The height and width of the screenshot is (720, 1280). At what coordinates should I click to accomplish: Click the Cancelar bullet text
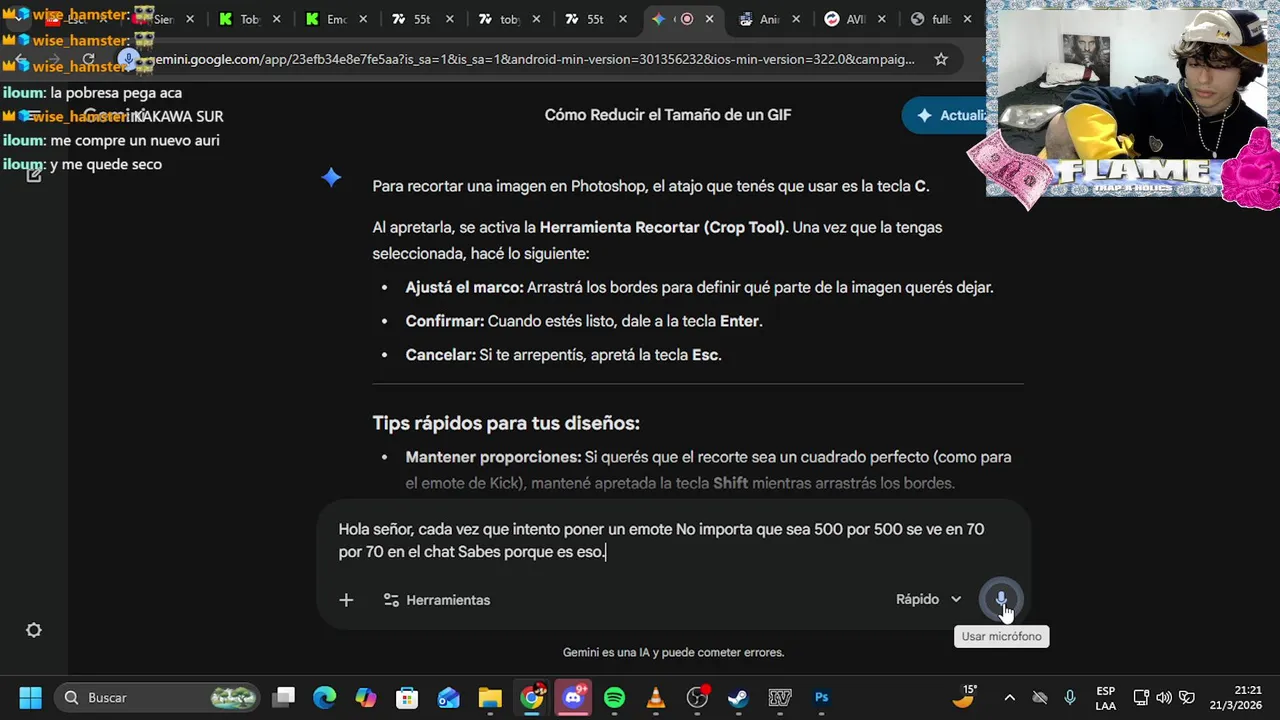[563, 355]
